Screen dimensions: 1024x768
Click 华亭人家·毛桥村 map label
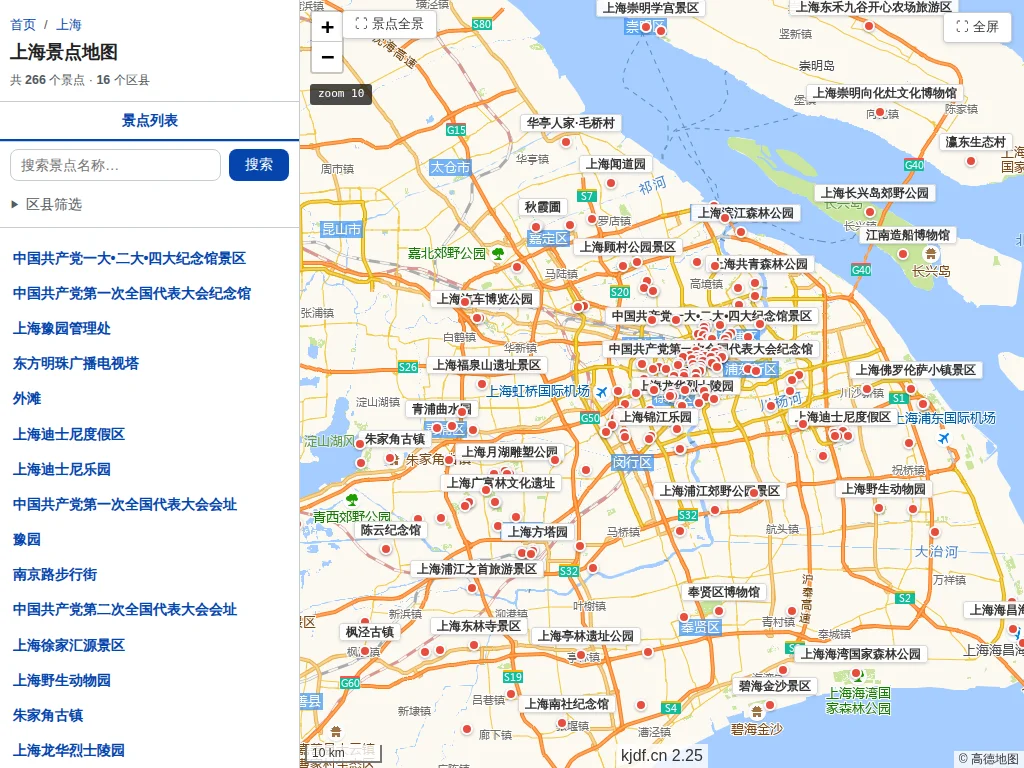[571, 123]
